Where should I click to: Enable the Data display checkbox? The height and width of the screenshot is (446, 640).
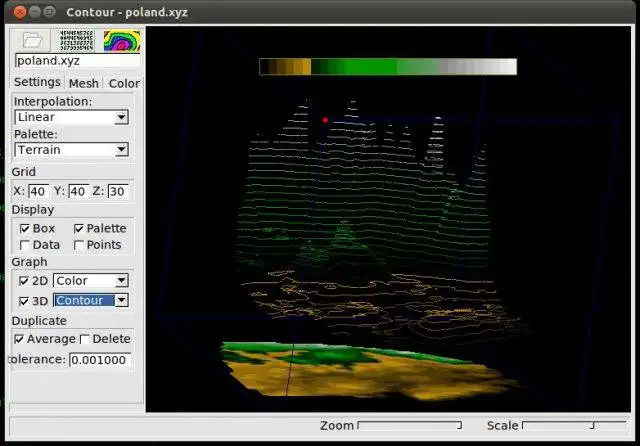pyautogui.click(x=24, y=245)
